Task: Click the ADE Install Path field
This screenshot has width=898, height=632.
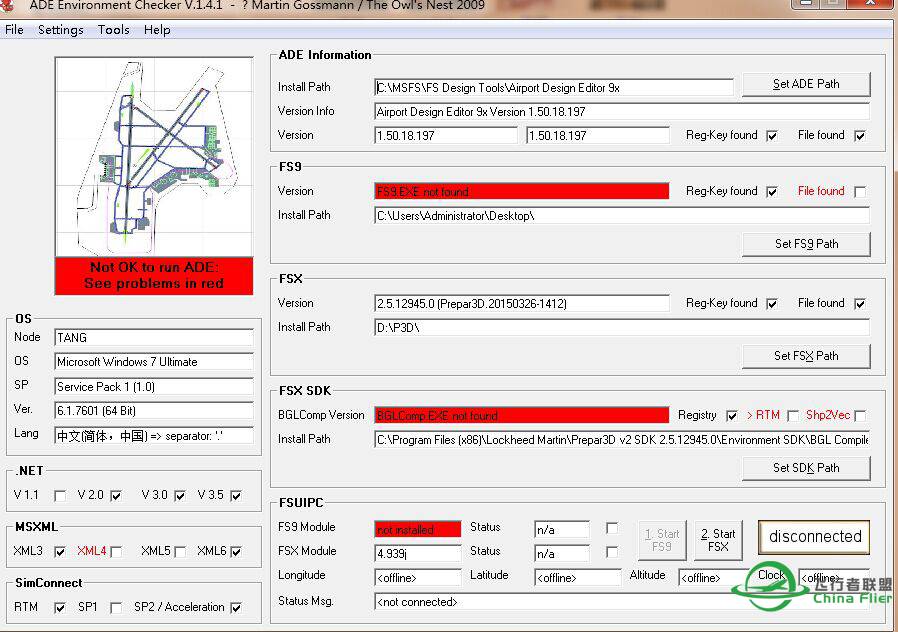Action: pyautogui.click(x=554, y=88)
